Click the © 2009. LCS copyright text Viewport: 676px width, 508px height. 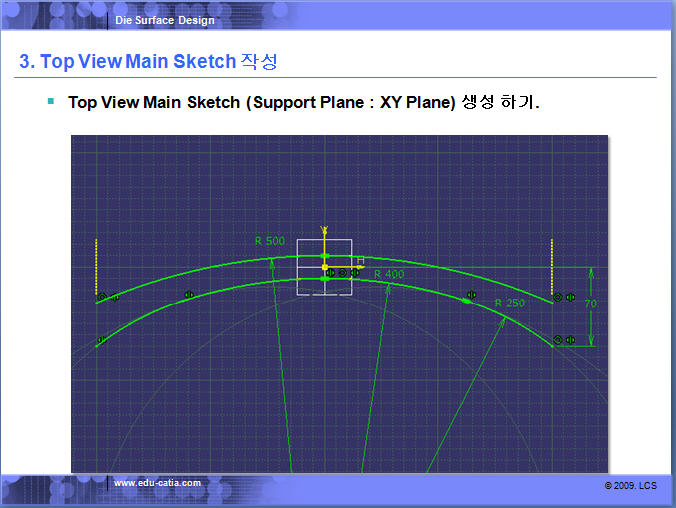pyautogui.click(x=630, y=484)
